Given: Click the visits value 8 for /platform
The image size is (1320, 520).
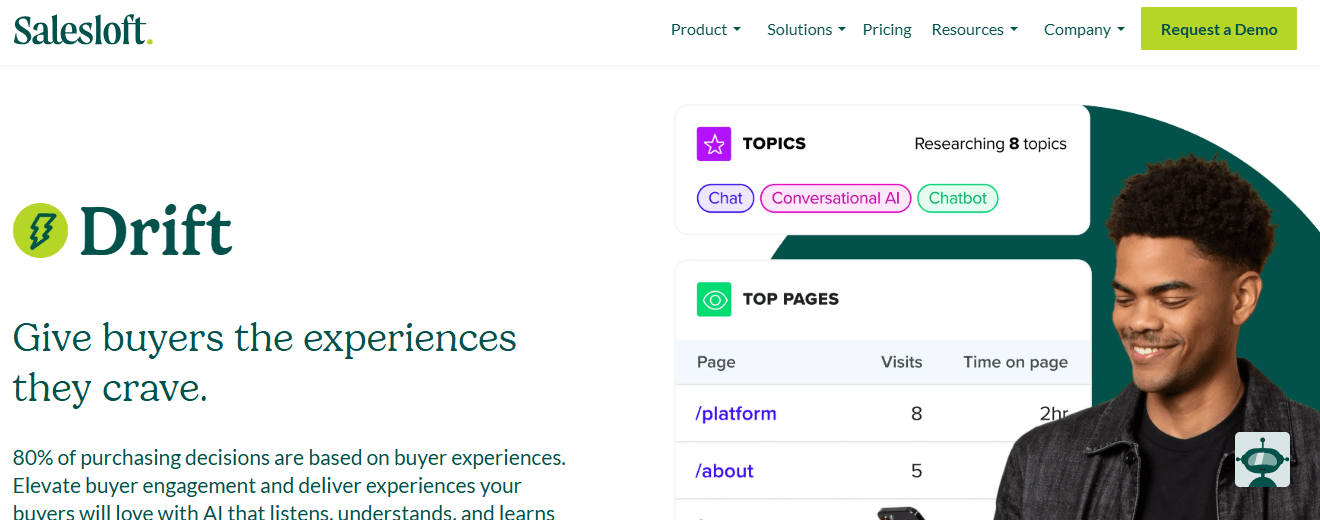Looking at the screenshot, I should coord(916,414).
